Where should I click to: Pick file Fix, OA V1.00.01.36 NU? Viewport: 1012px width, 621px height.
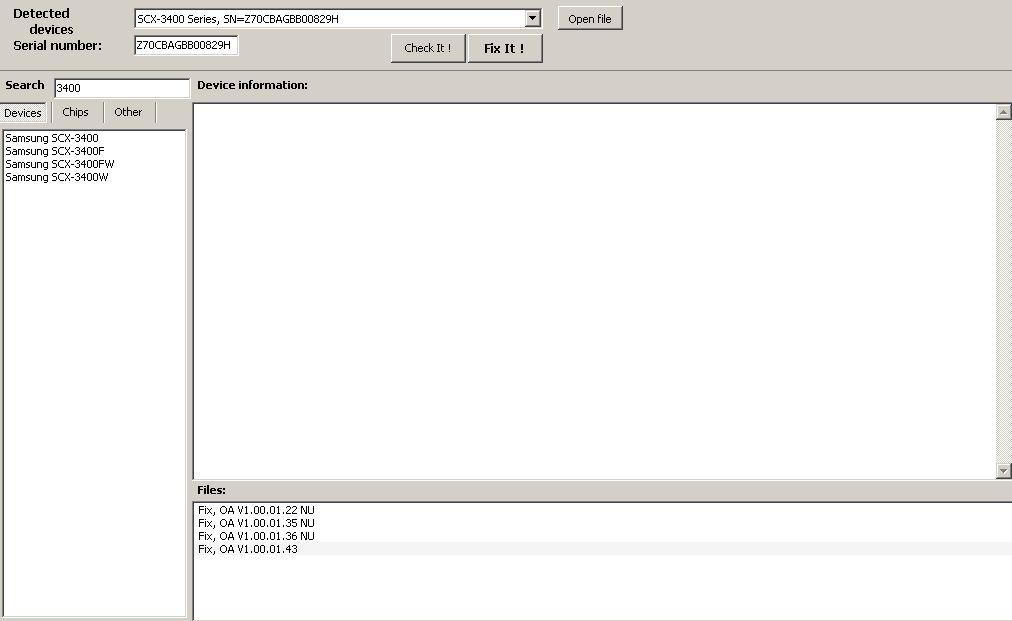256,536
